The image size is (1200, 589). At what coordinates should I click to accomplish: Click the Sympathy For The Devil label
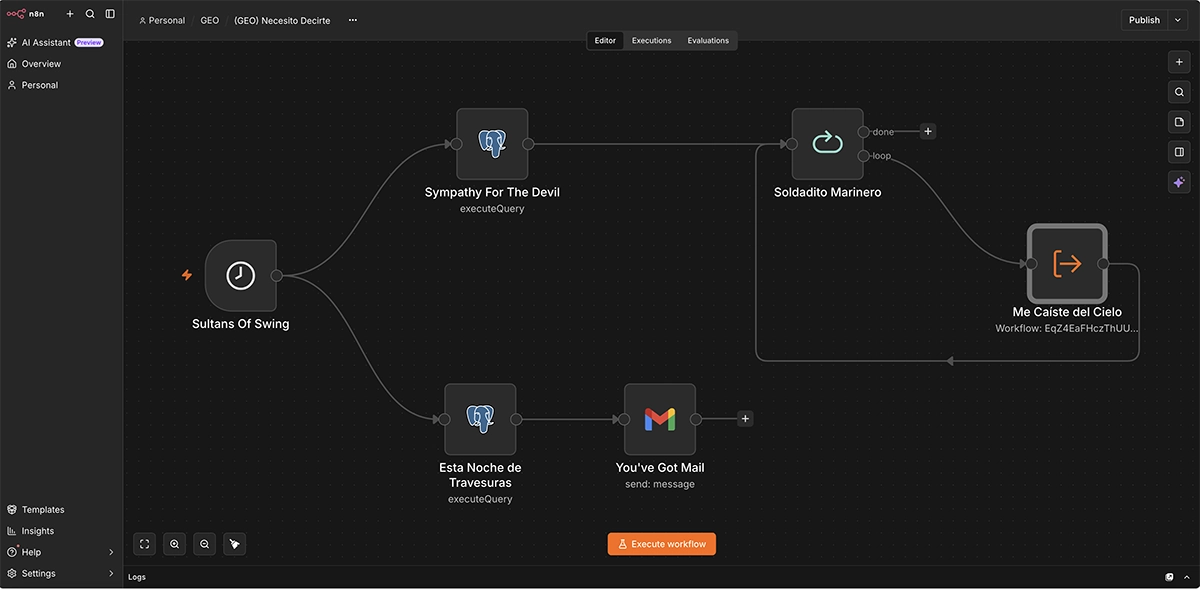point(492,192)
